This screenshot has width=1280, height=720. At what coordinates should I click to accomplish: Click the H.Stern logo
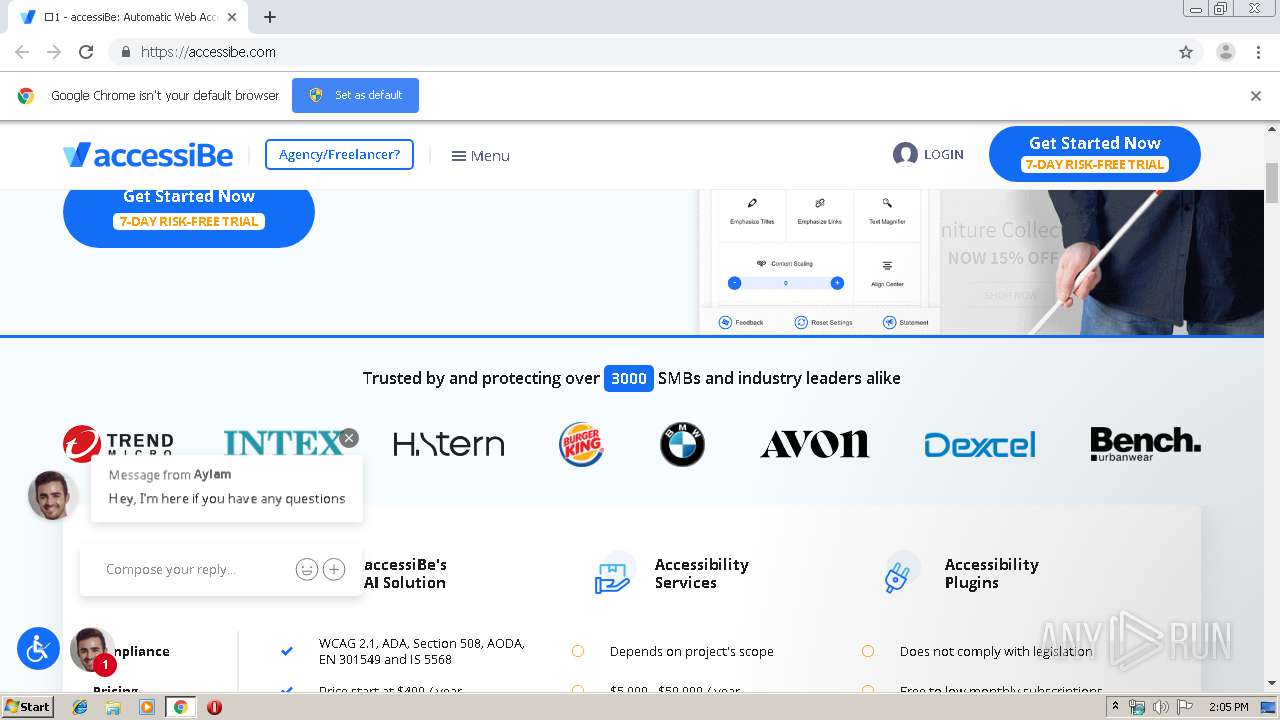[x=448, y=444]
